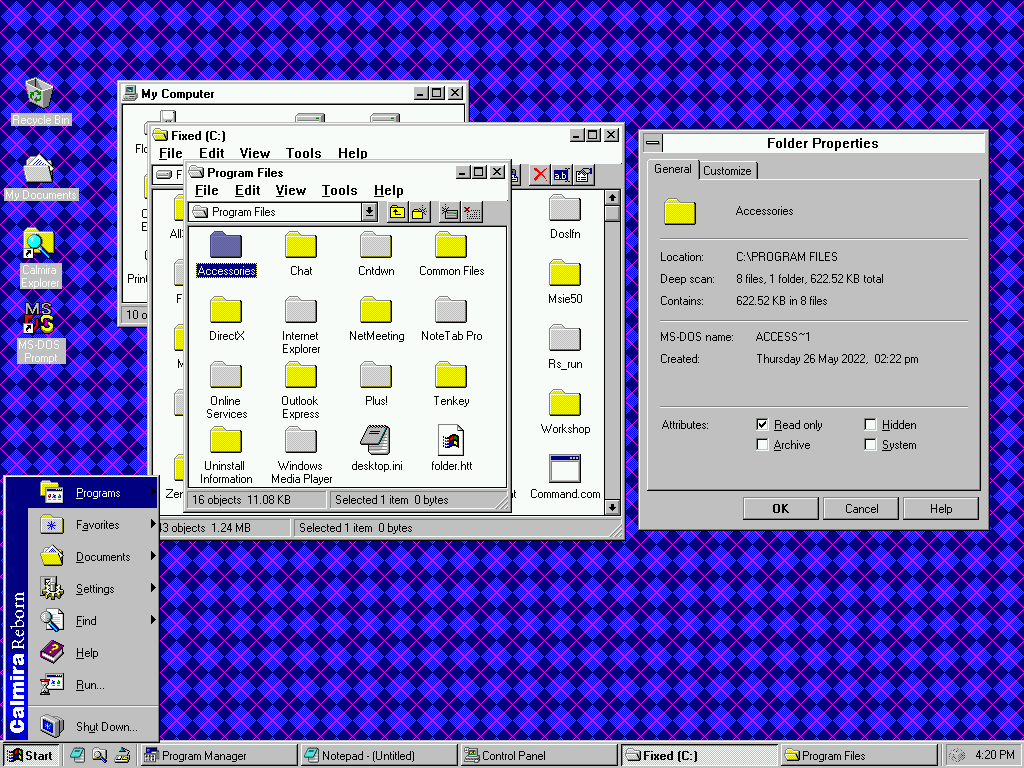Select the desktop.ini file
This screenshot has height=768, width=1024.
pos(376,449)
